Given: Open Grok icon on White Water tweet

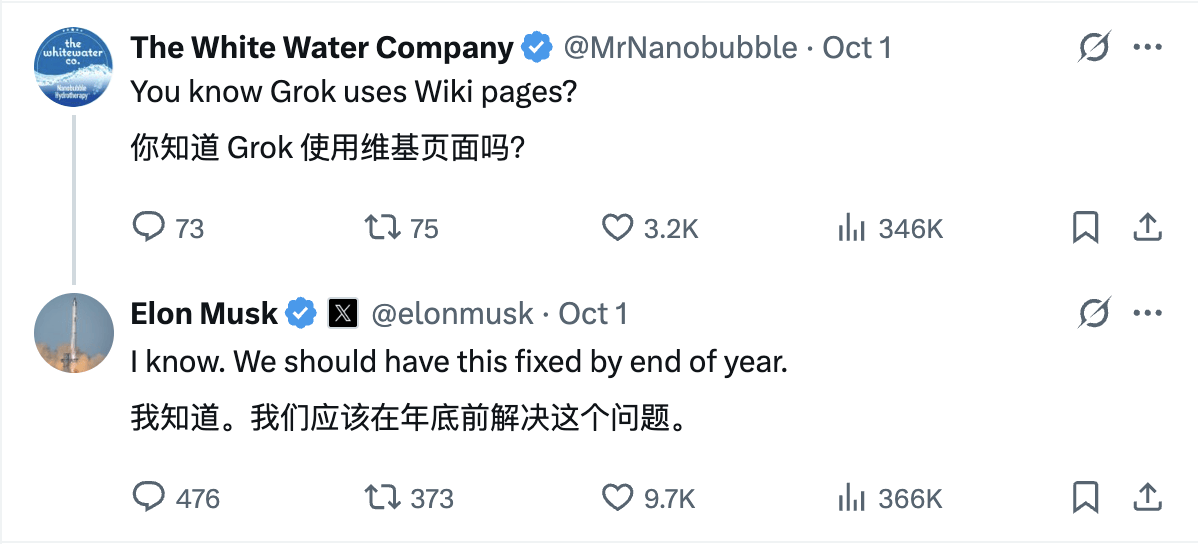Looking at the screenshot, I should pyautogui.click(x=1094, y=47).
